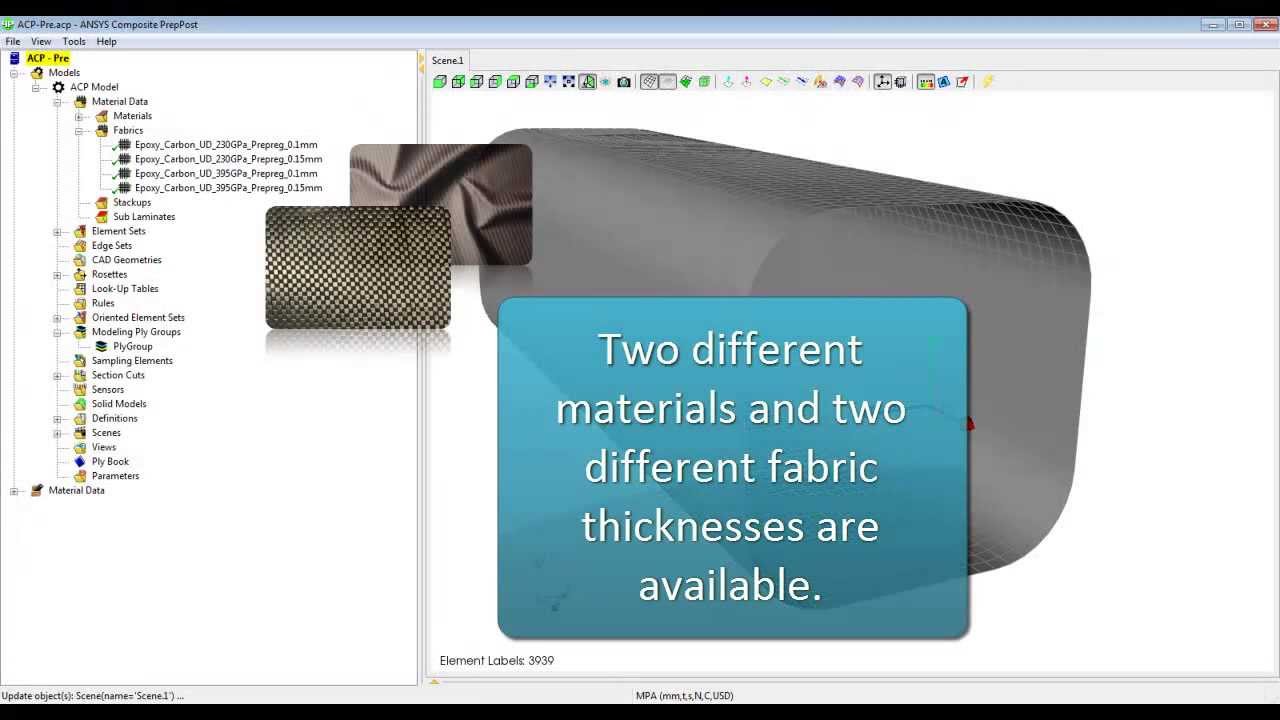Viewport: 1280px width, 720px height.
Task: Click the Edge Sets folder icon
Action: pyautogui.click(x=80, y=246)
